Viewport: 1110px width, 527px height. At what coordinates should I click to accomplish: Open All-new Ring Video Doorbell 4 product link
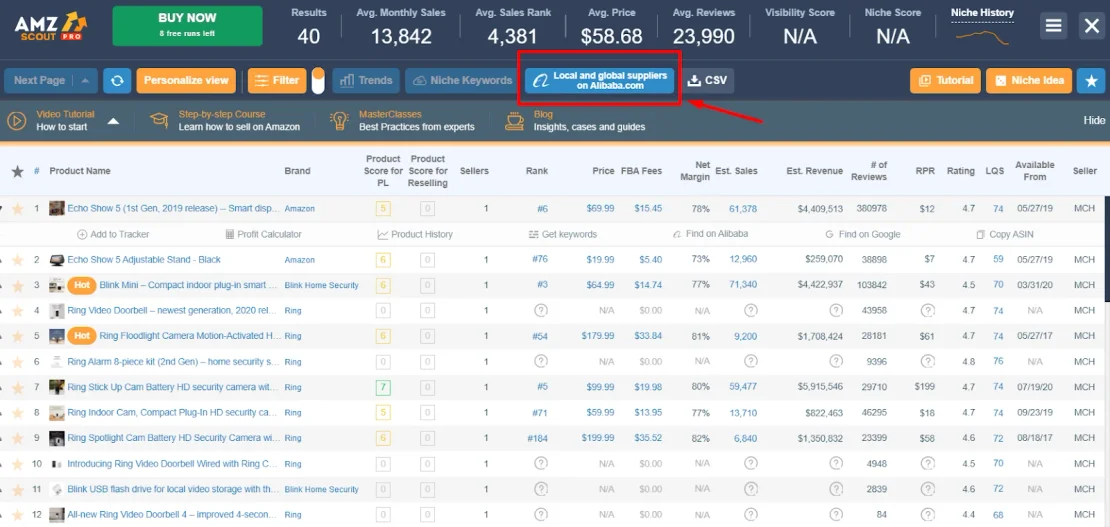pyautogui.click(x=173, y=515)
